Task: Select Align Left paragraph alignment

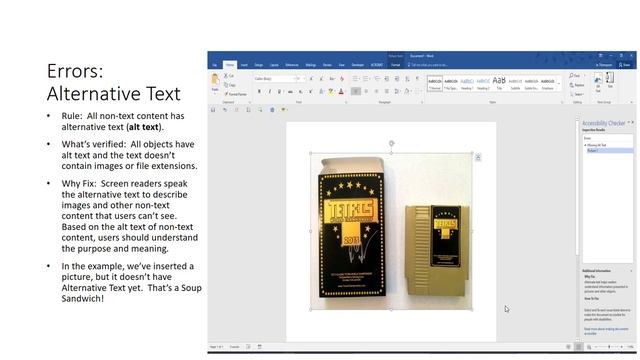Action: [x=356, y=91]
